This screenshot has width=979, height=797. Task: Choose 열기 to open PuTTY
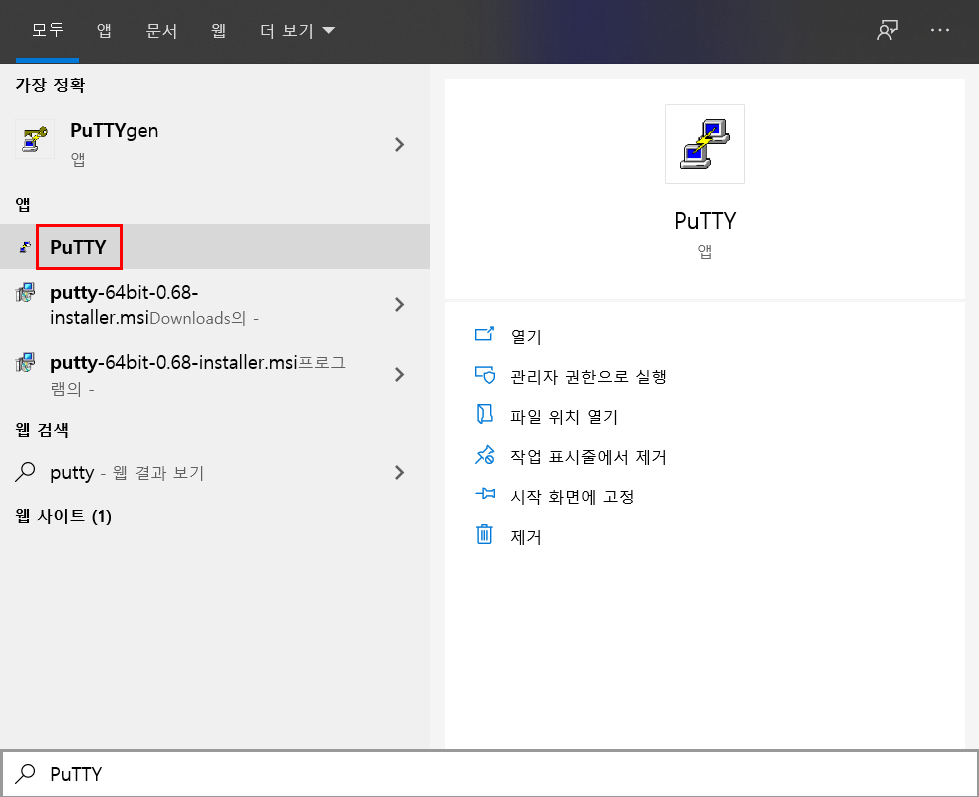coord(526,337)
